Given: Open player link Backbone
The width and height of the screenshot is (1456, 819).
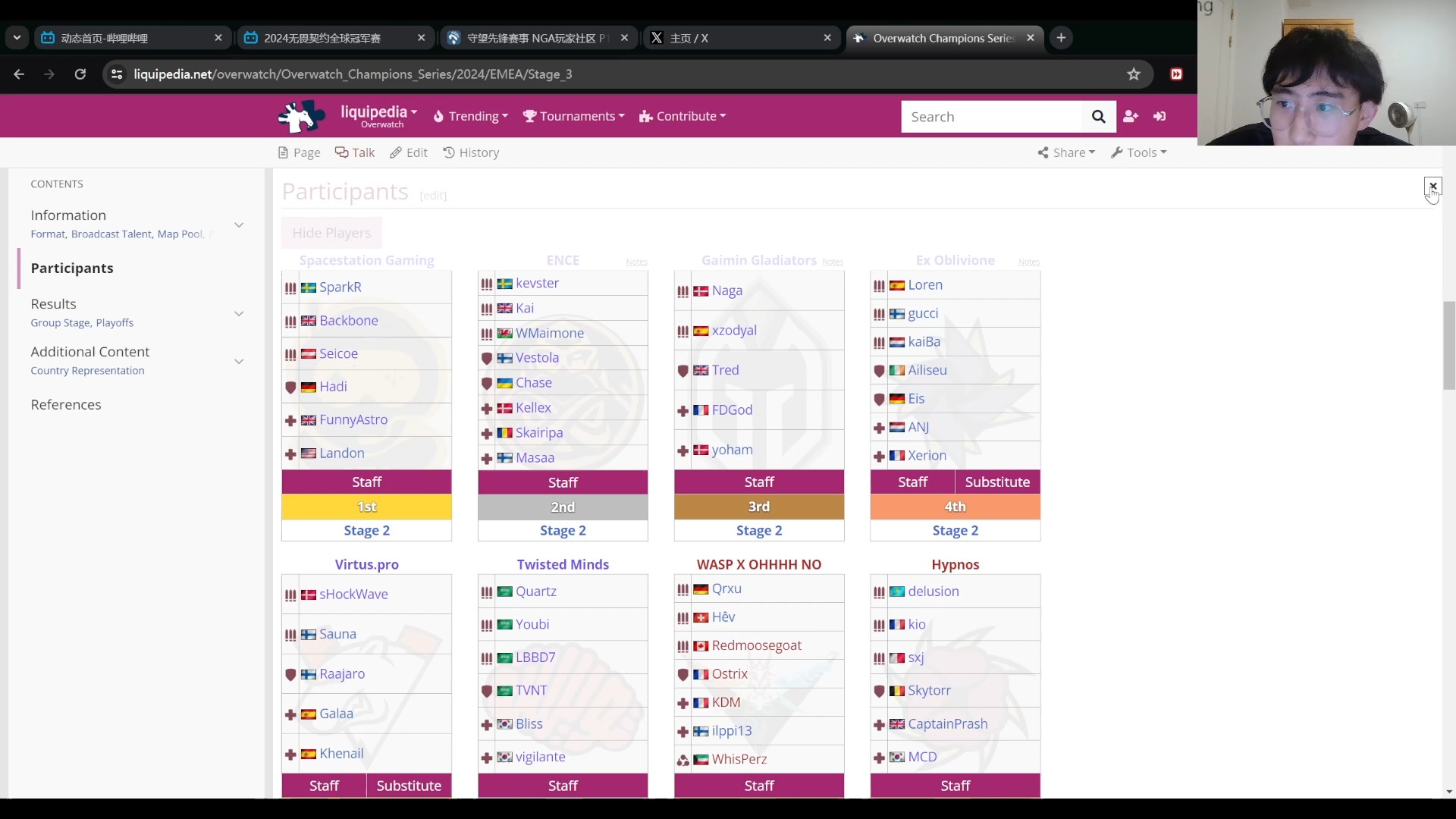Looking at the screenshot, I should tap(349, 321).
